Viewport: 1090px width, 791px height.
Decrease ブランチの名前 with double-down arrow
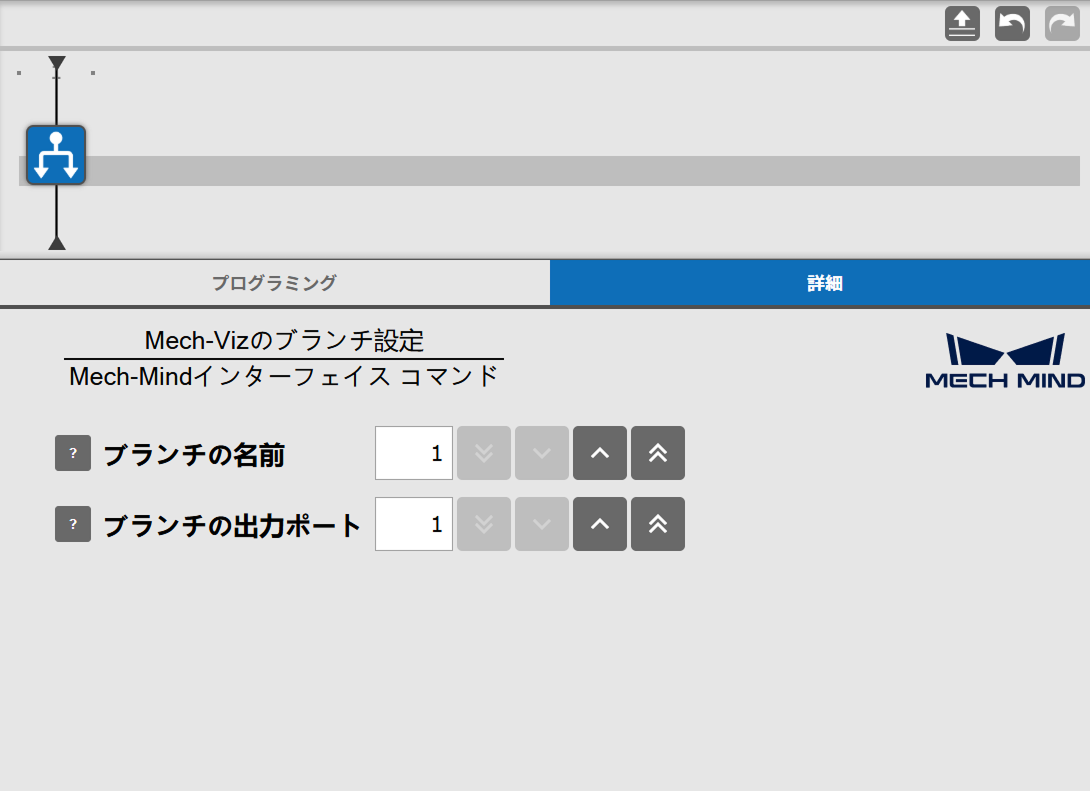pos(484,453)
